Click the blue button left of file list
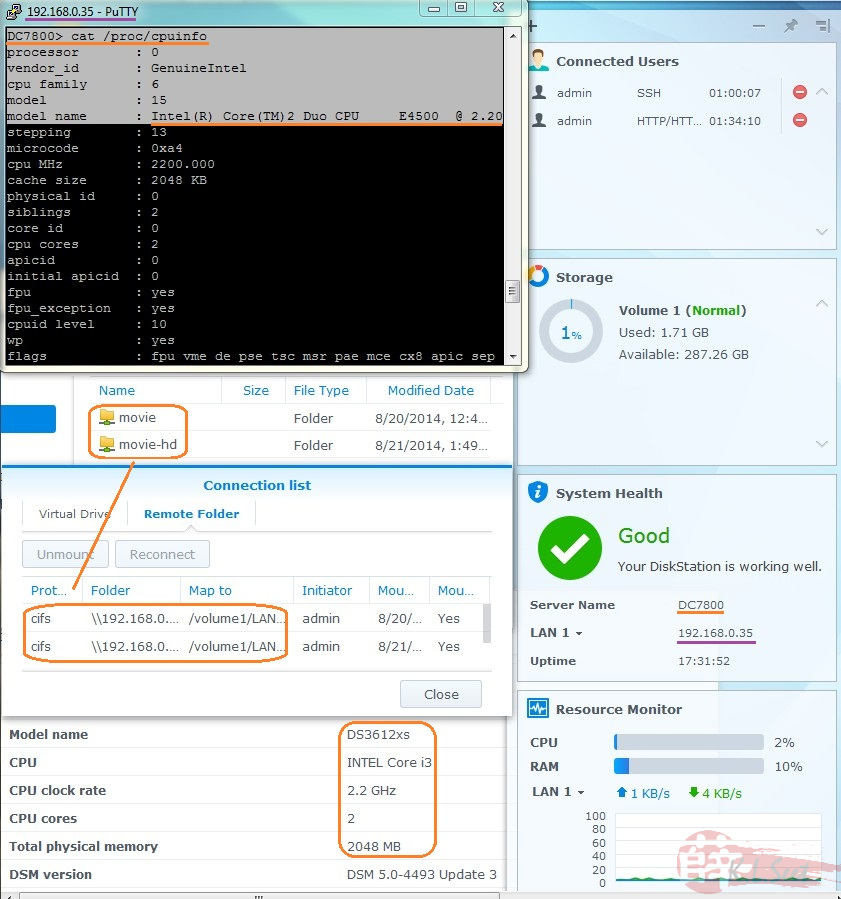 point(28,419)
